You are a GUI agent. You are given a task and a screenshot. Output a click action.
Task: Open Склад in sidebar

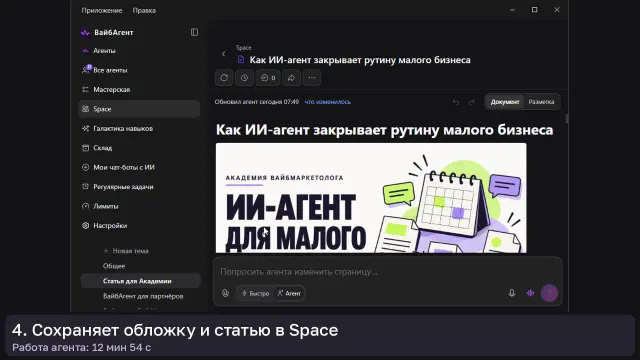pyautogui.click(x=139, y=148)
